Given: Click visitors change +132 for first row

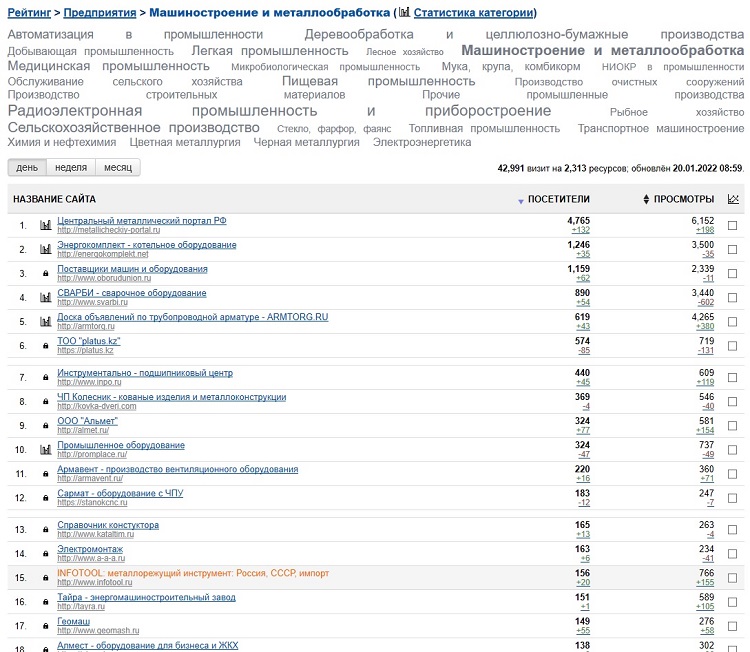Looking at the screenshot, I should [x=581, y=230].
